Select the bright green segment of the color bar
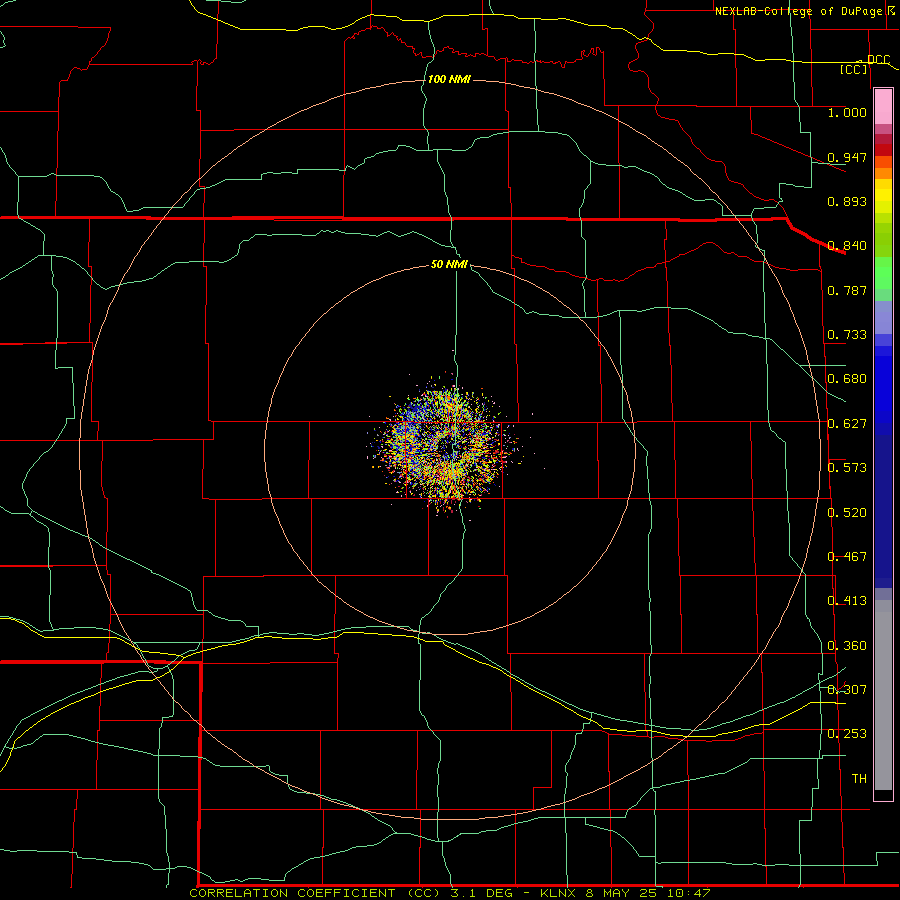Image resolution: width=900 pixels, height=900 pixels. 883,273
